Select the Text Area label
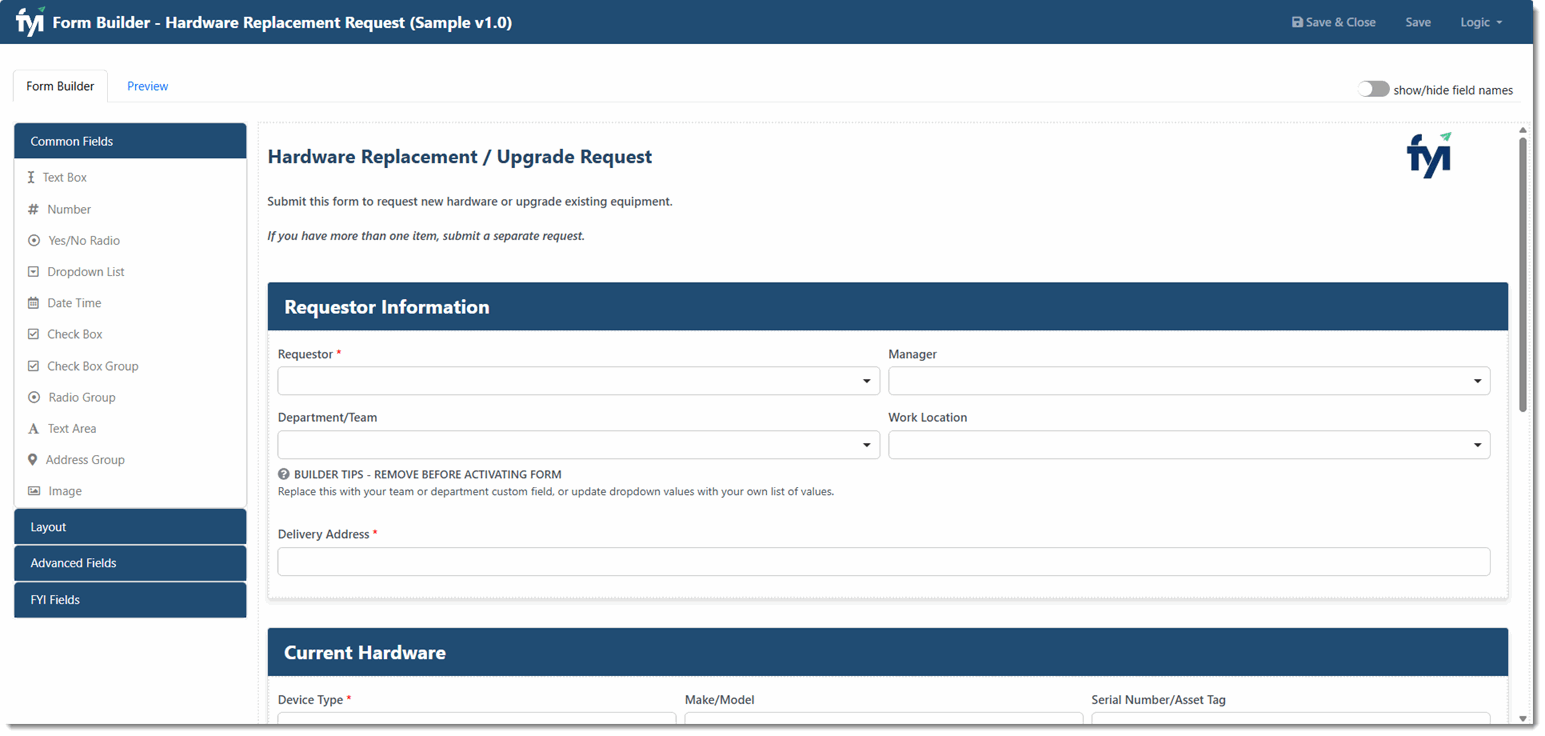The height and width of the screenshot is (736, 1545). point(72,429)
